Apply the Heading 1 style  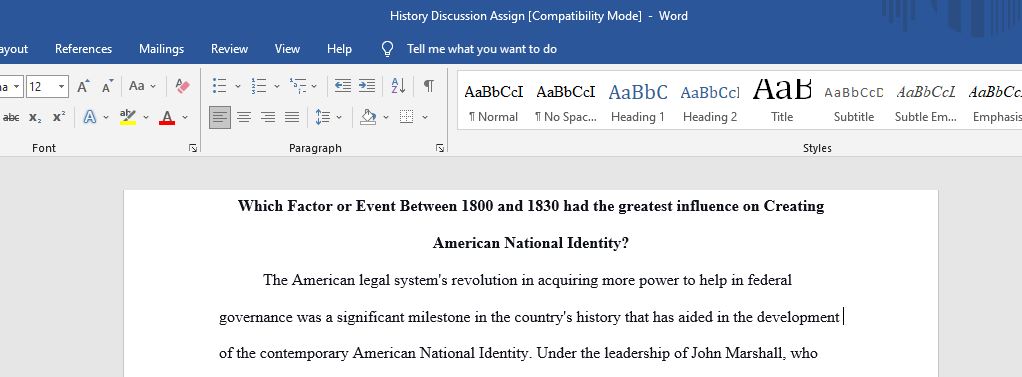pyautogui.click(x=637, y=102)
